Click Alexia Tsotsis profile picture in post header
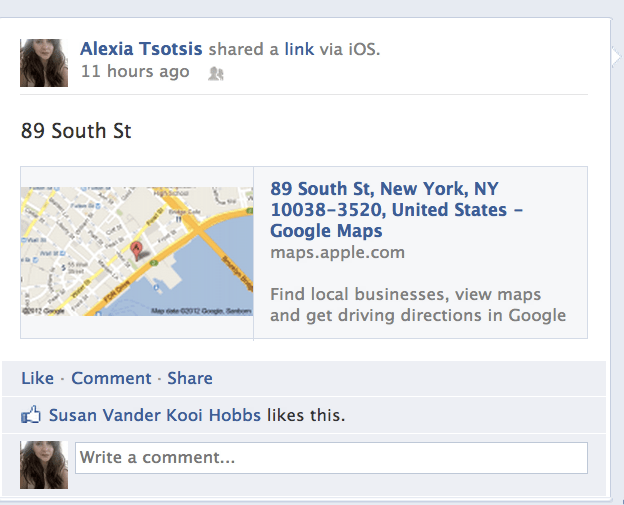The width and height of the screenshot is (624, 505). click(44, 63)
